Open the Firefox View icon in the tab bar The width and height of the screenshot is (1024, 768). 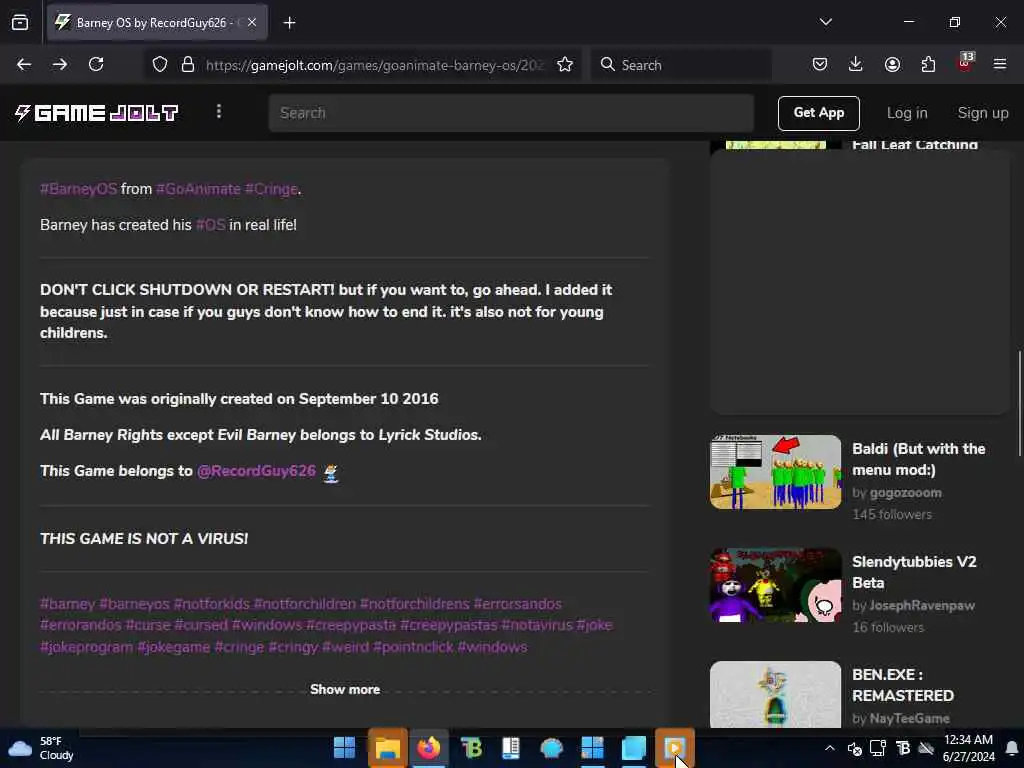20,22
